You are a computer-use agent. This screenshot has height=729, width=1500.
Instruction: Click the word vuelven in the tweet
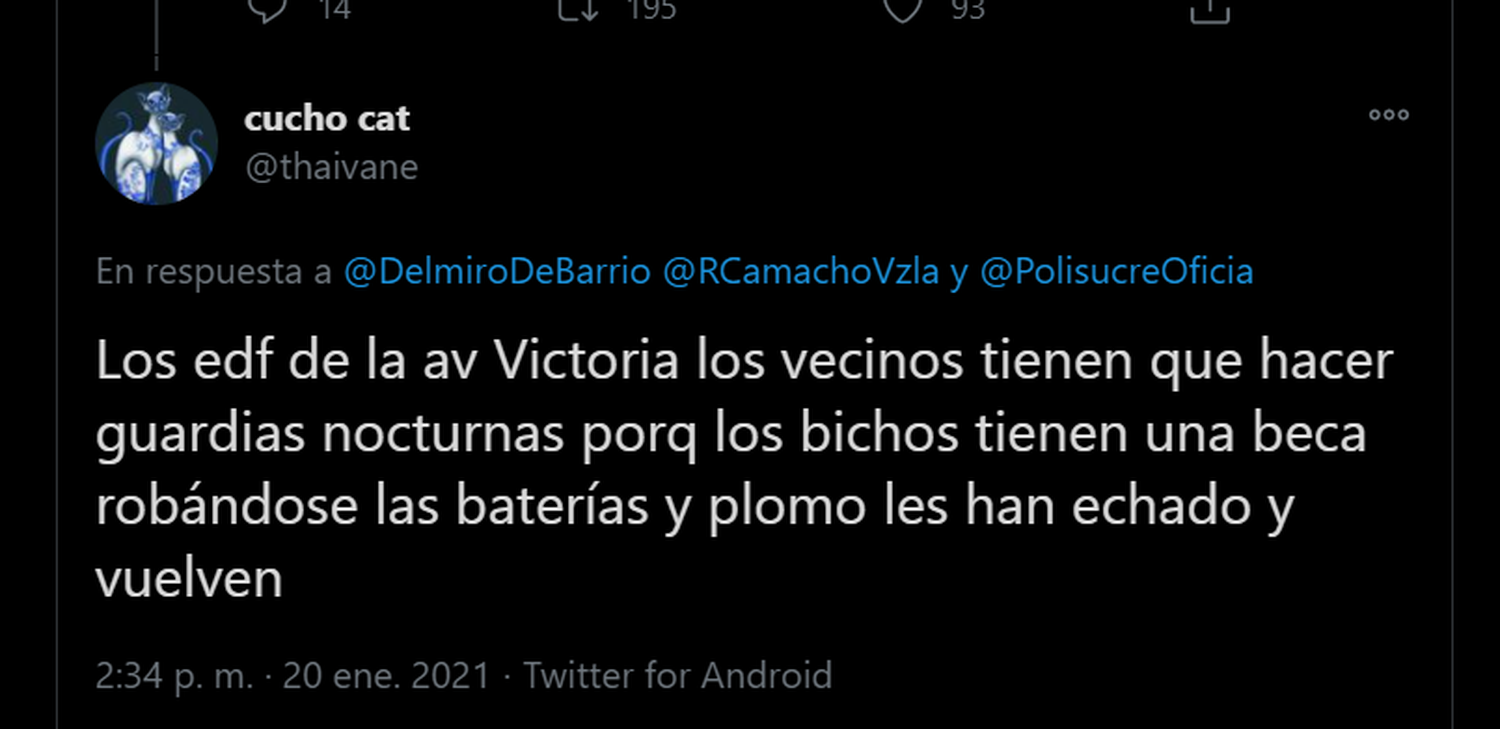[189, 579]
